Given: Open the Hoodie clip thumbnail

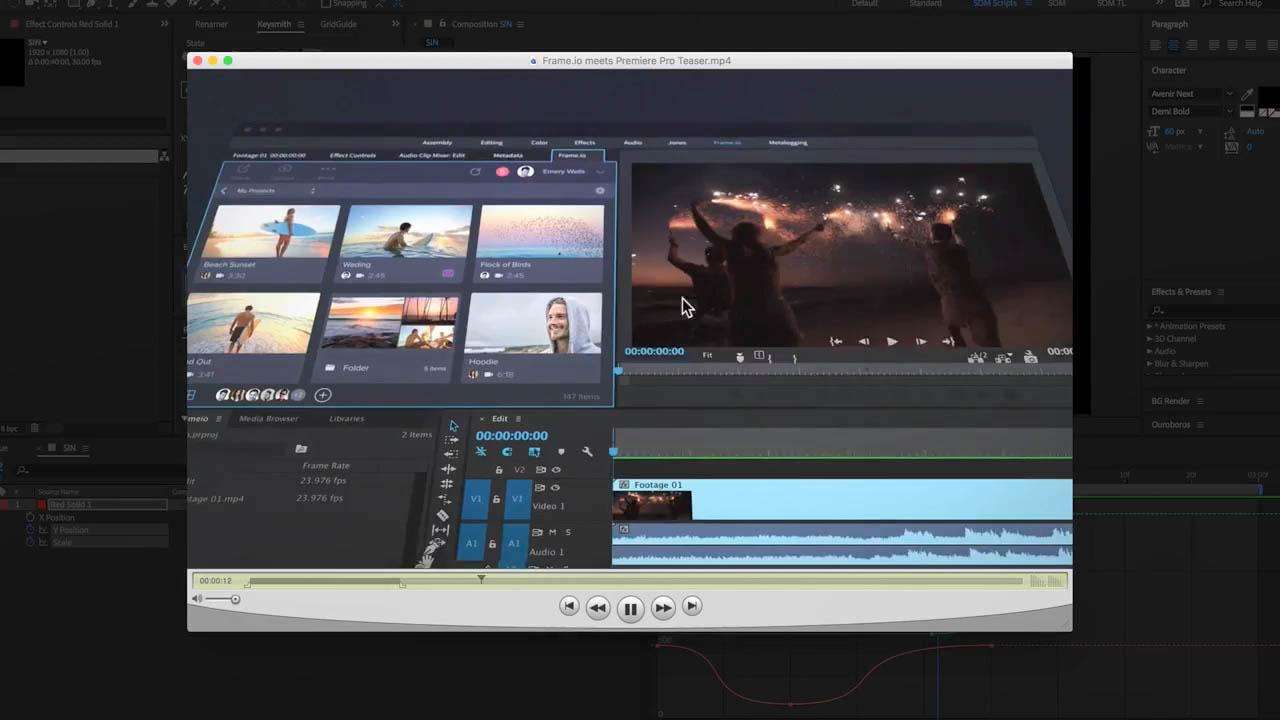Looking at the screenshot, I should pos(535,322).
